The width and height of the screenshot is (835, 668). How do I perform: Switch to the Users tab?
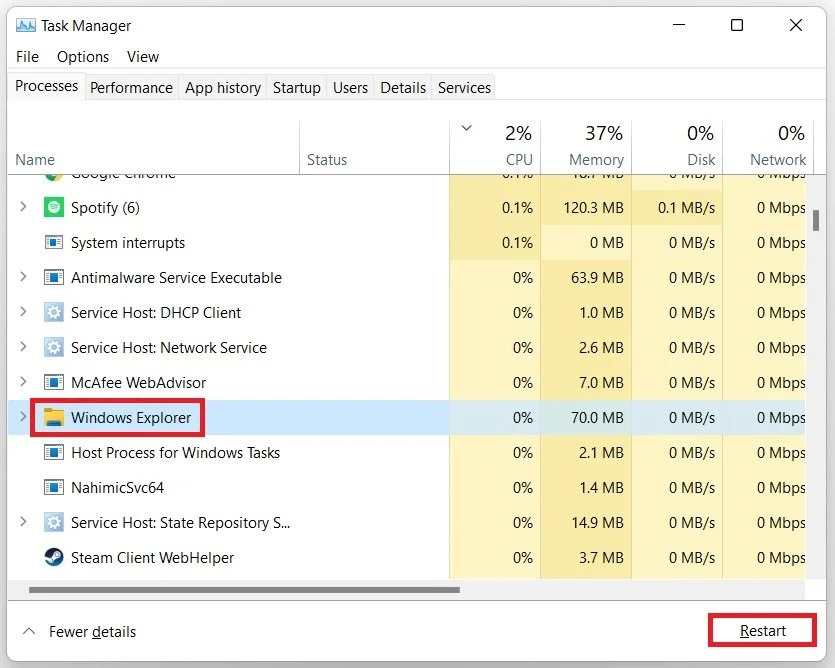(350, 88)
